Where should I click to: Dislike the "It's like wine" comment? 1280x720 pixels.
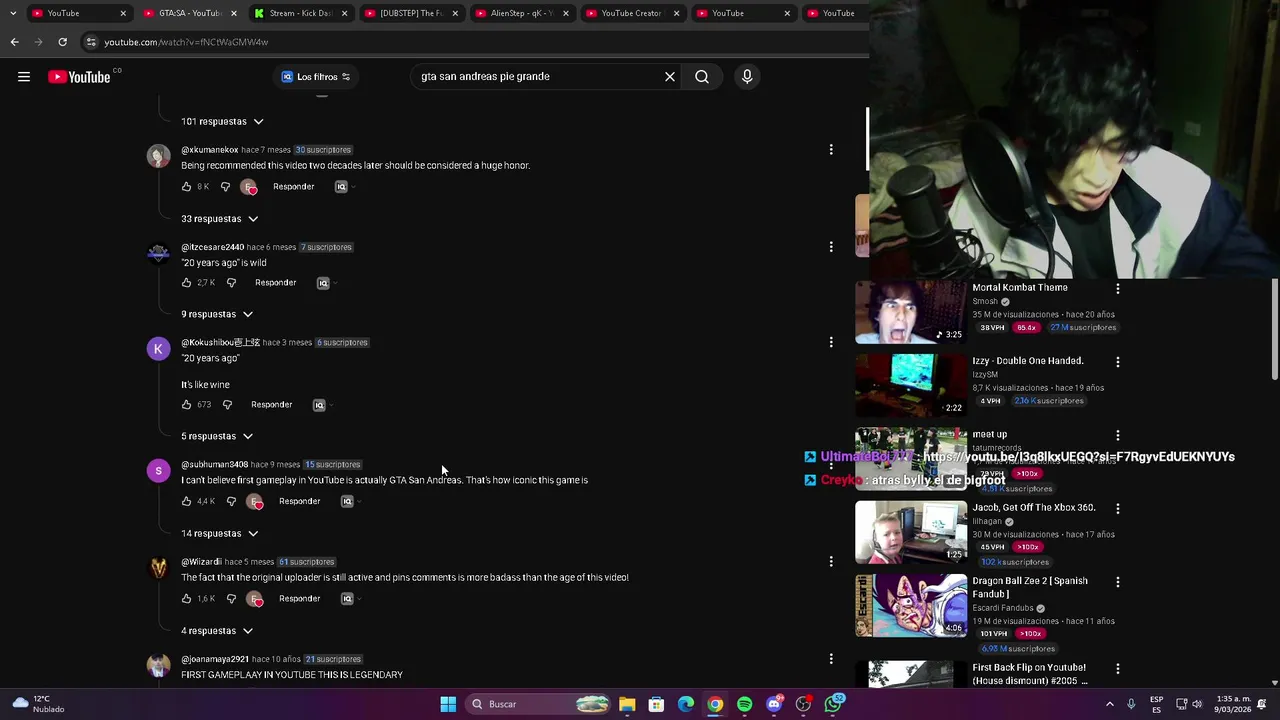[x=227, y=405]
